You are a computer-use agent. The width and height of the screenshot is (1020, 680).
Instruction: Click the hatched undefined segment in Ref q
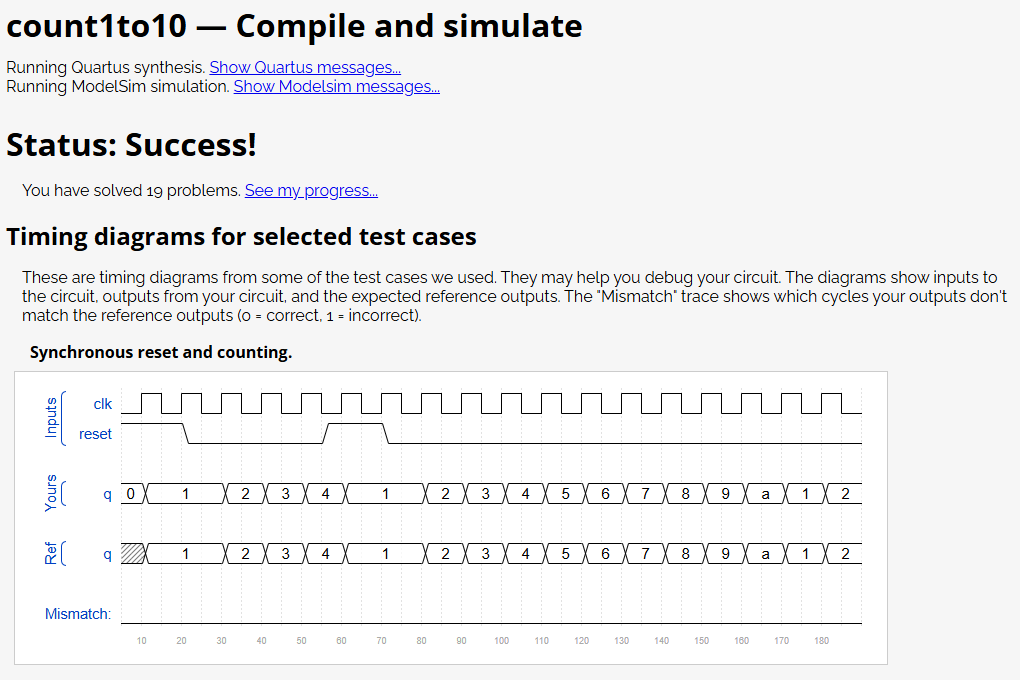tap(133, 554)
